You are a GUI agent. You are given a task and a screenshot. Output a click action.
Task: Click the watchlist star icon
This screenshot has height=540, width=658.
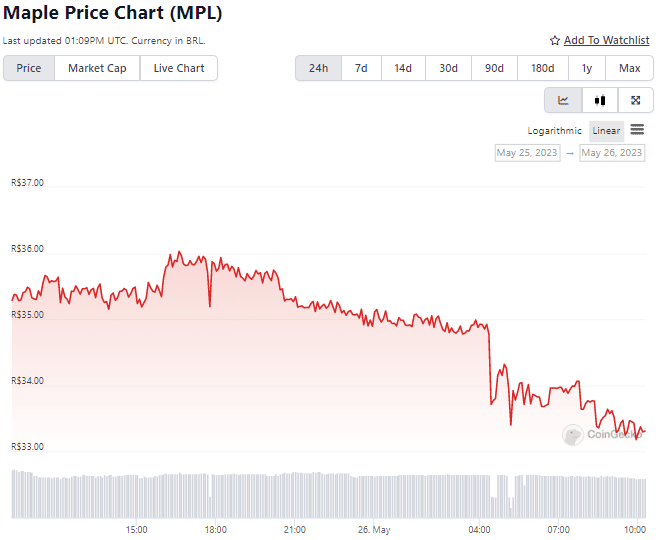tap(555, 41)
